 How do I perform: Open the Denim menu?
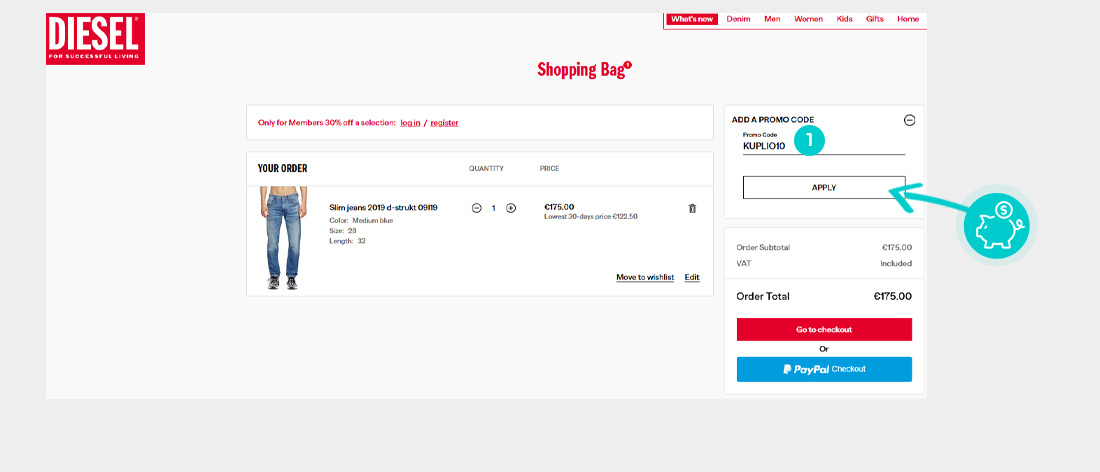739,19
